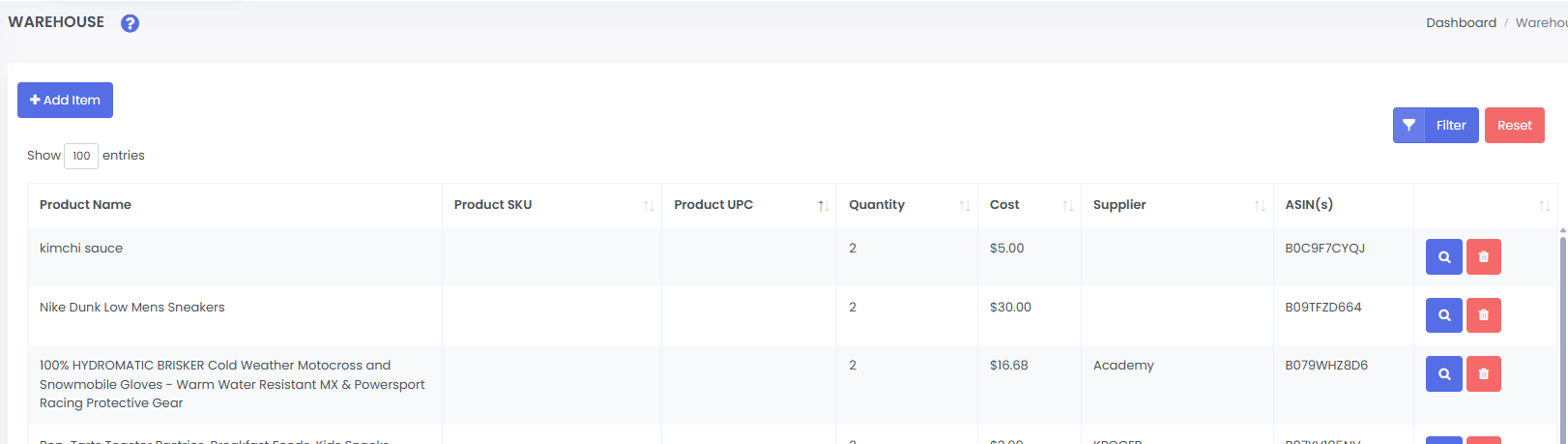The image size is (1568, 444).
Task: Select the HYDROMATIC BRISKER gloves product name
Action: (x=232, y=384)
